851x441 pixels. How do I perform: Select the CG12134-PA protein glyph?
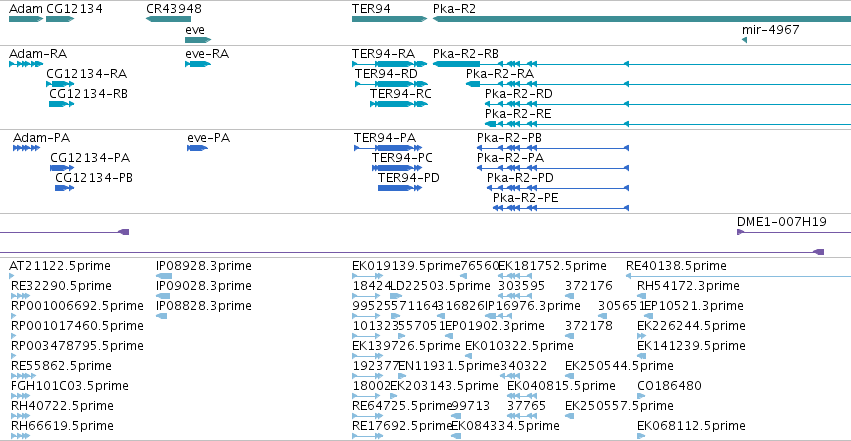tap(62, 168)
